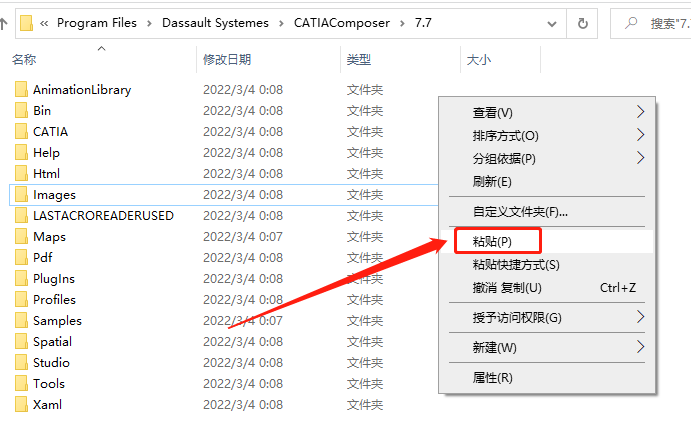Click the refresh icon beside address bar

[x=583, y=23]
